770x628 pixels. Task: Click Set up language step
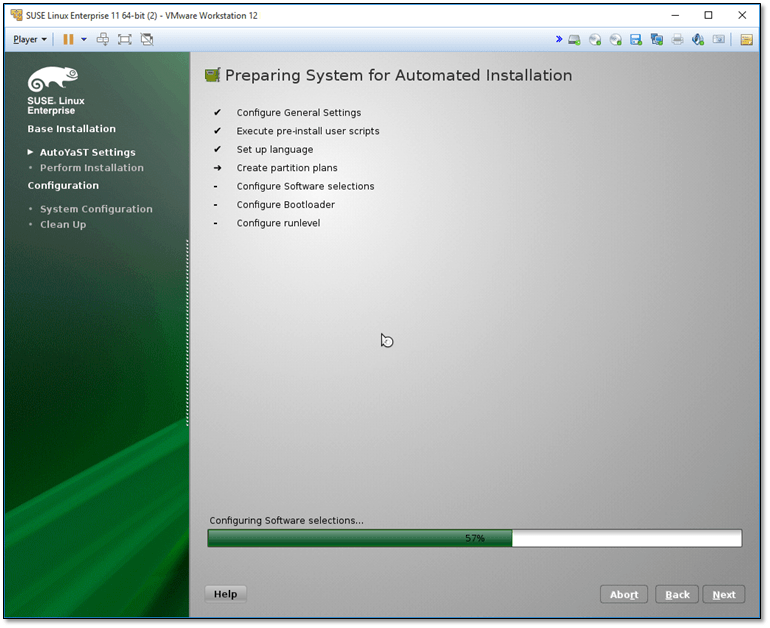(275, 149)
